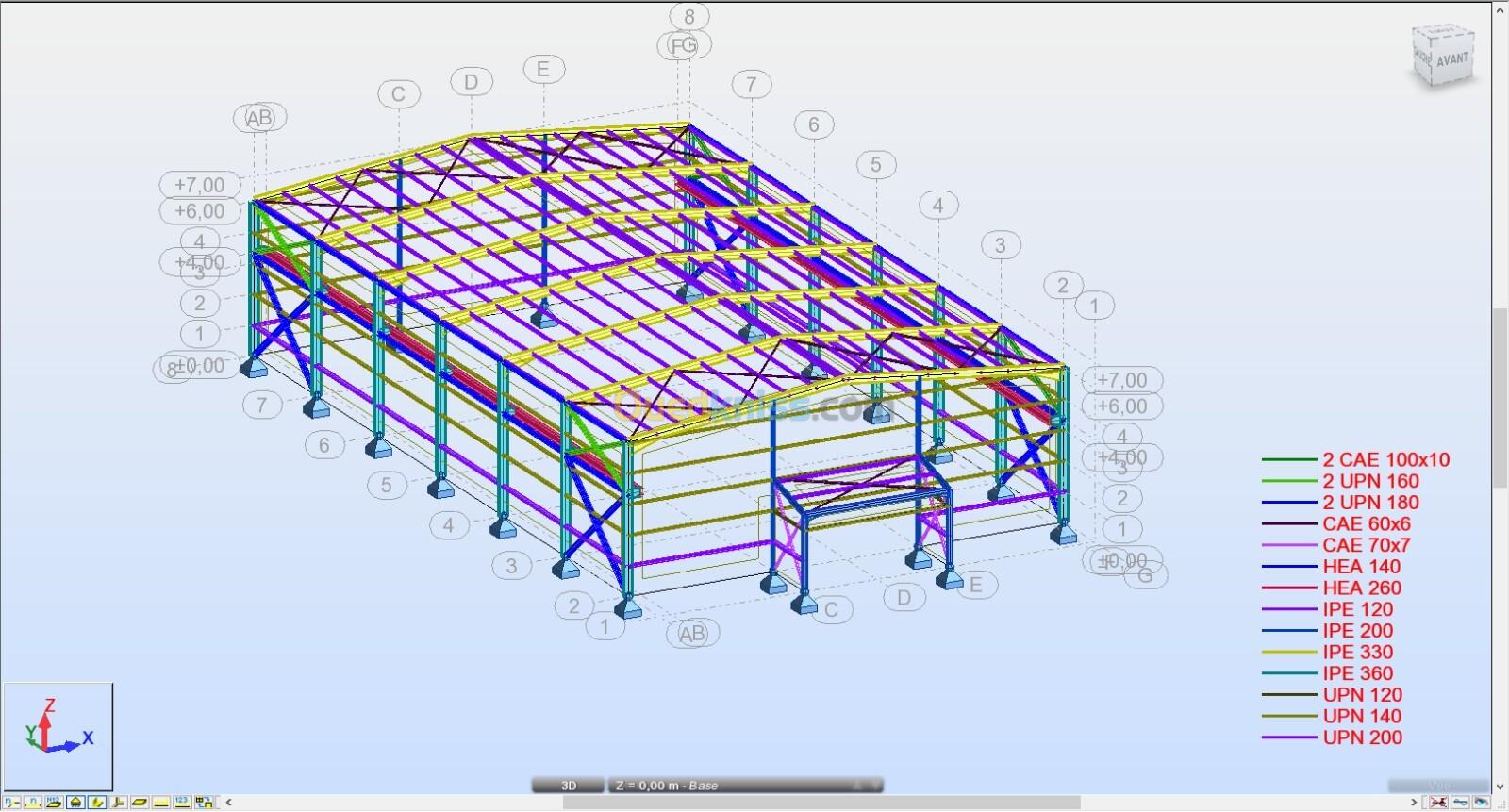This screenshot has height=812, width=1509.
Task: Click the UPN 200 legend label
Action: coord(1363,737)
